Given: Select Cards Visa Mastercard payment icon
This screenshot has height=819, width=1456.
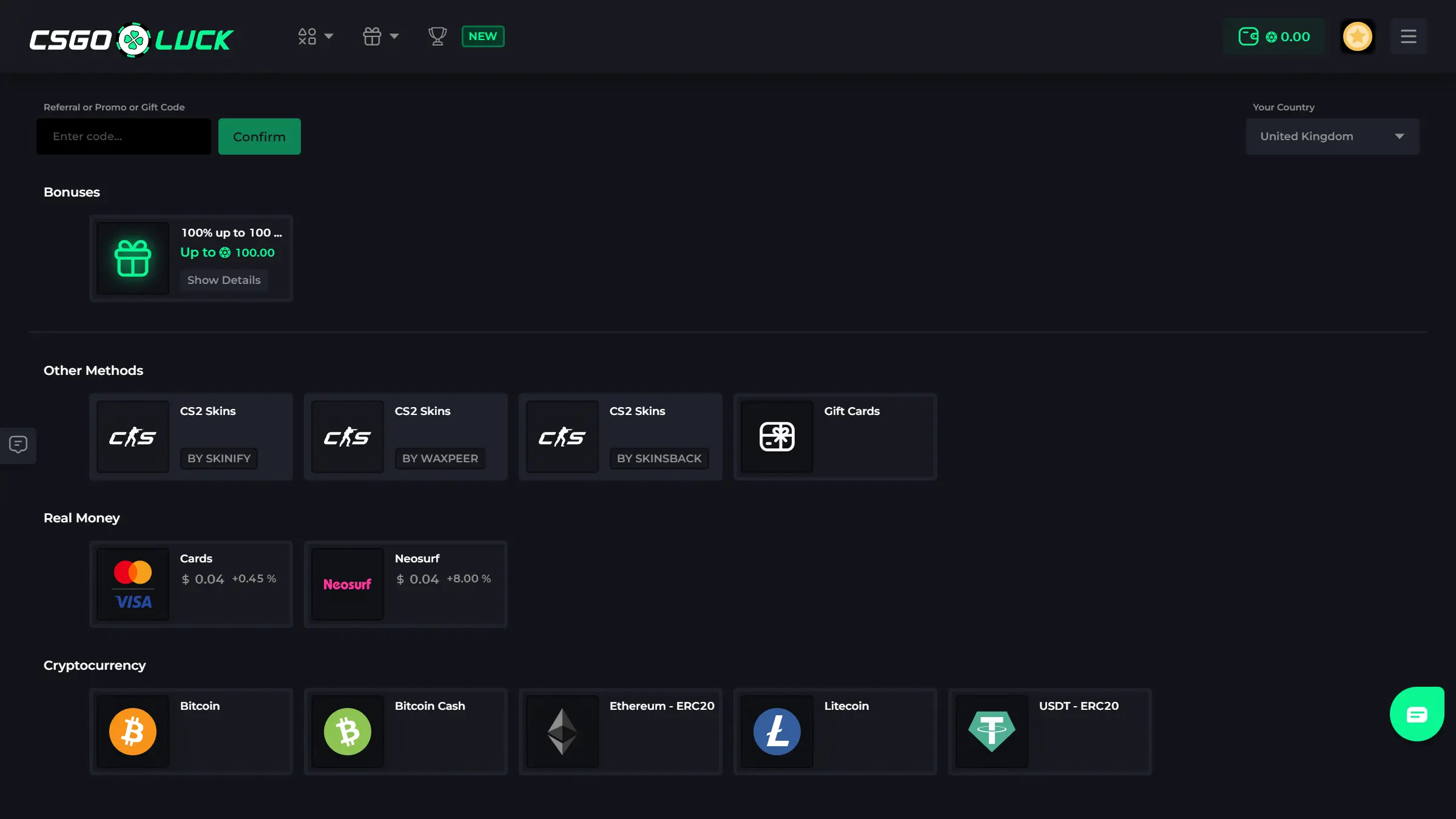Looking at the screenshot, I should (x=133, y=584).
